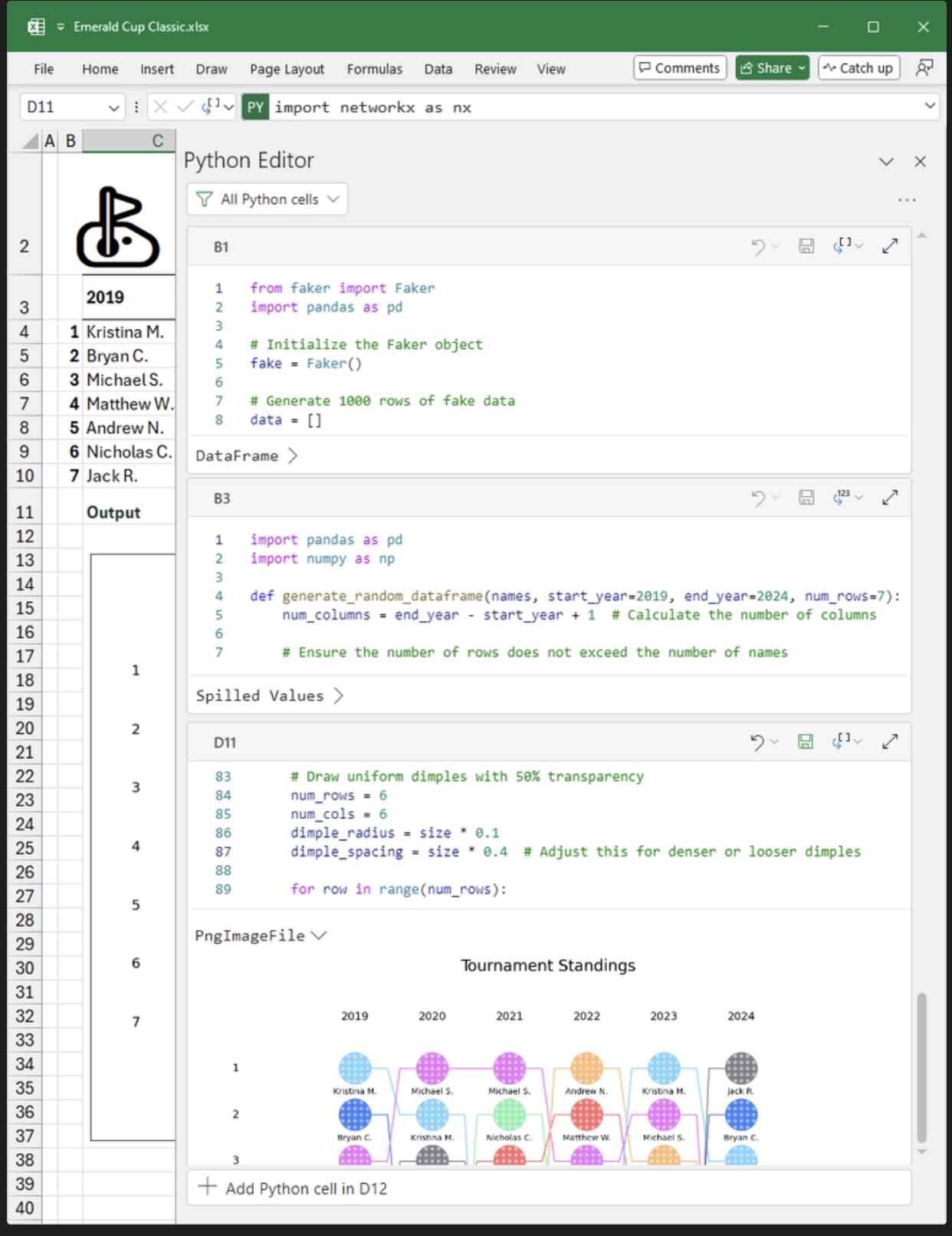Click code line num_rows = 6 in D11
The height and width of the screenshot is (1236, 952).
tap(339, 795)
